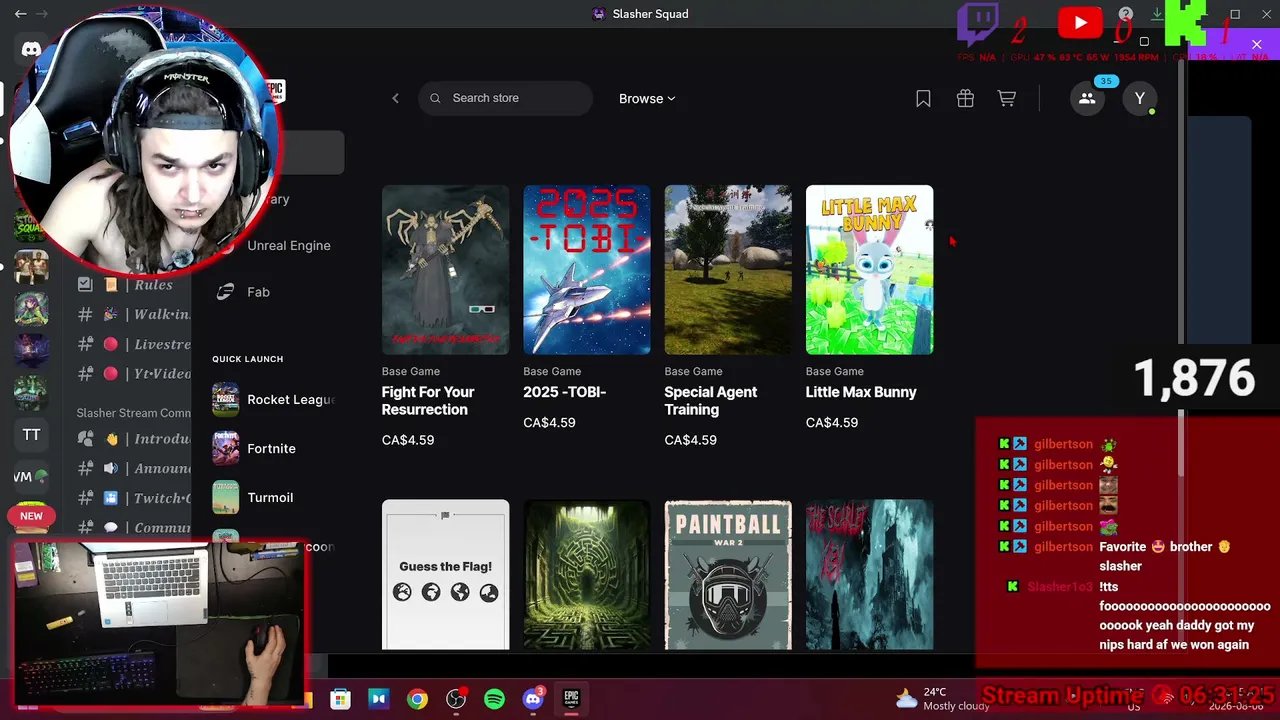Open the Special Agent Training title link
Viewport: 1280px width, 720px height.
click(710, 401)
